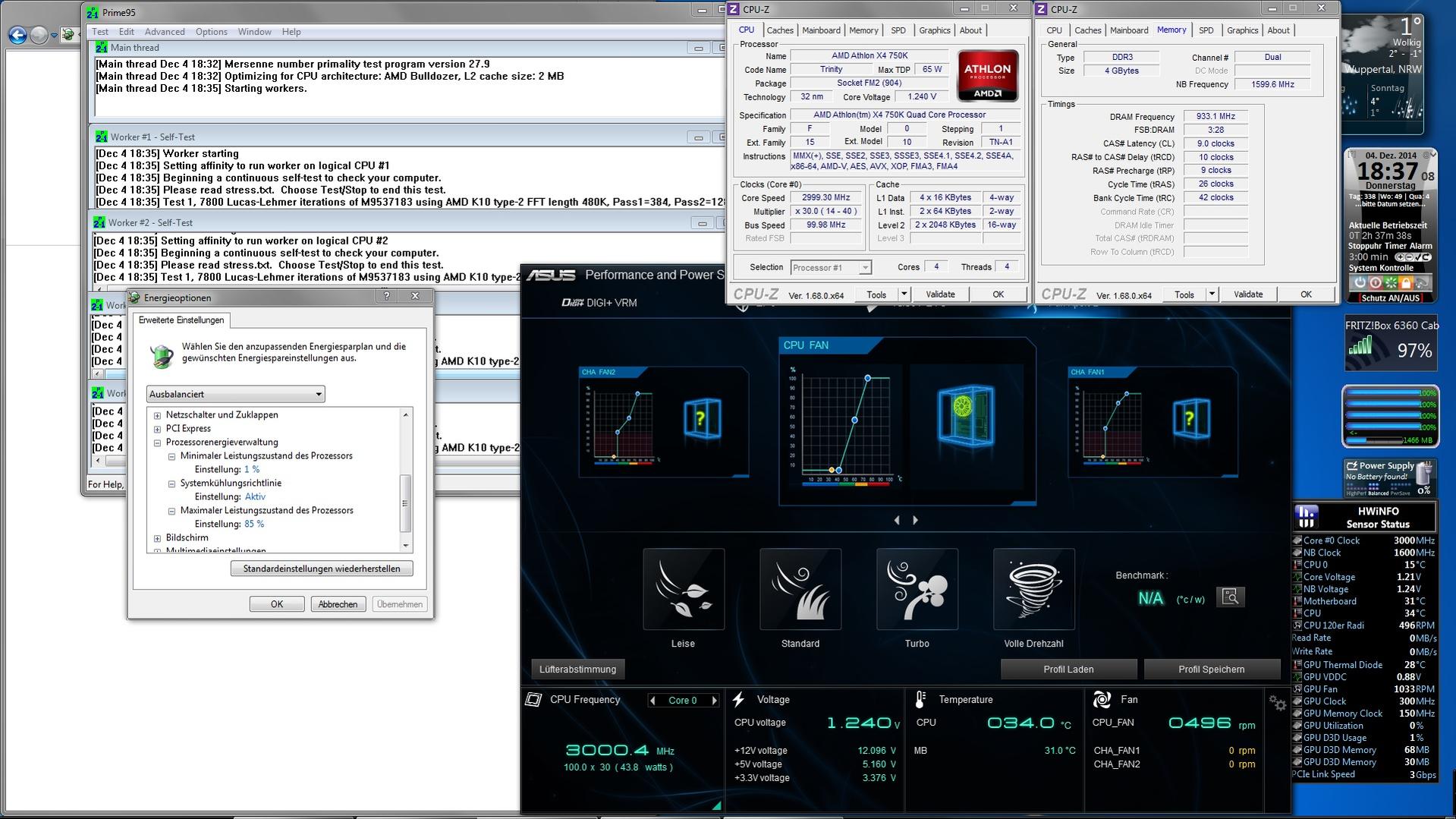1456x819 pixels.
Task: Click the 85 % maximum processor state value
Action: 254,524
